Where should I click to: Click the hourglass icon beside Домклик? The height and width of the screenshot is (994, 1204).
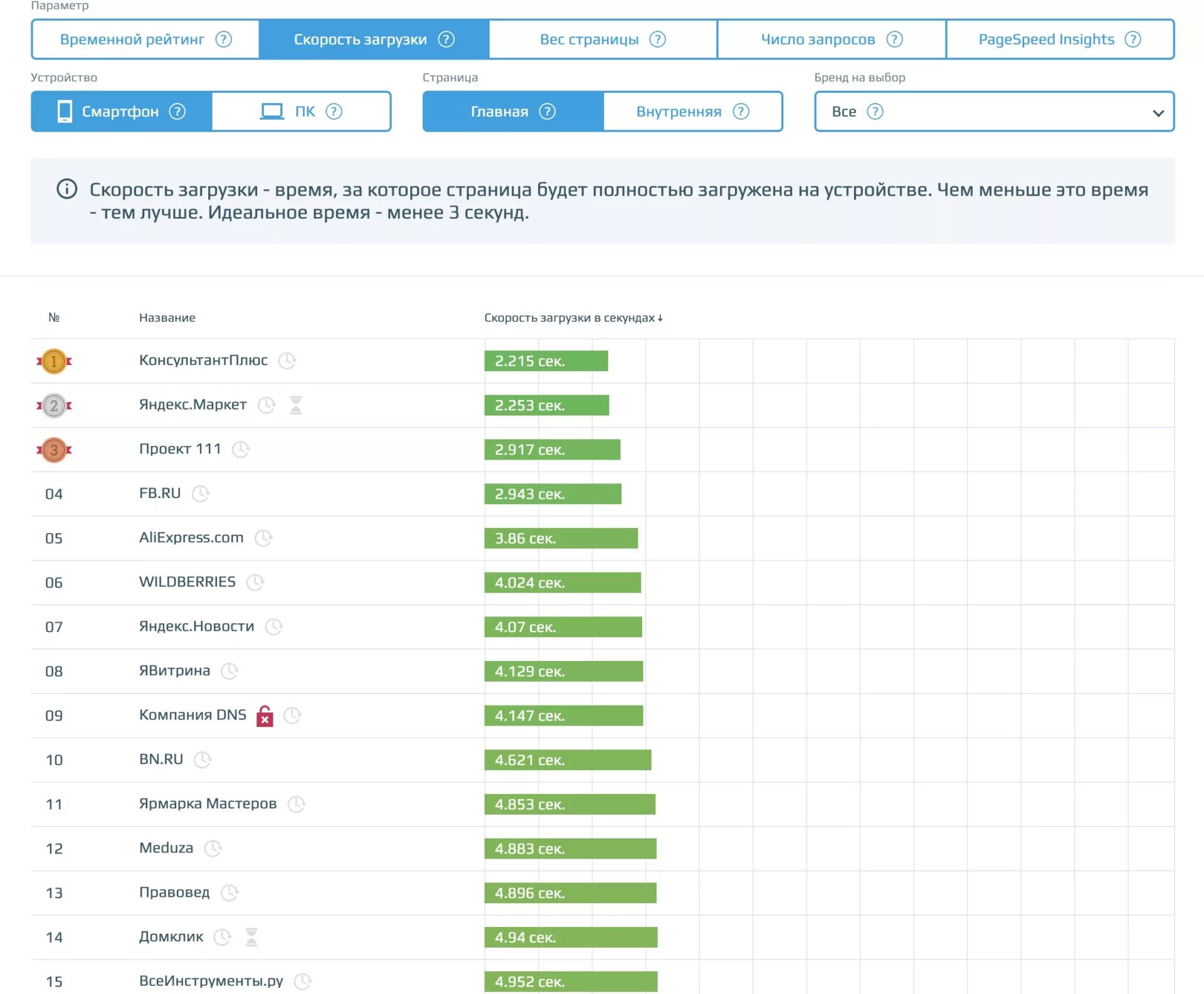(251, 937)
